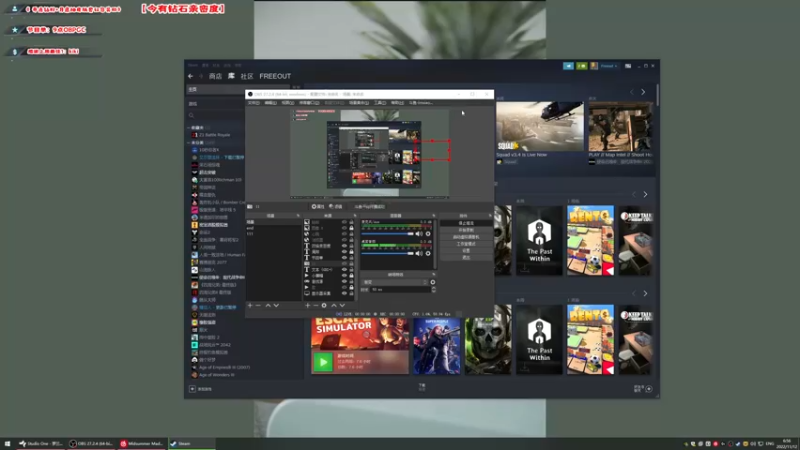The width and height of the screenshot is (800, 450).
Task: Open the 工具 menu in OBS
Action: (380, 103)
